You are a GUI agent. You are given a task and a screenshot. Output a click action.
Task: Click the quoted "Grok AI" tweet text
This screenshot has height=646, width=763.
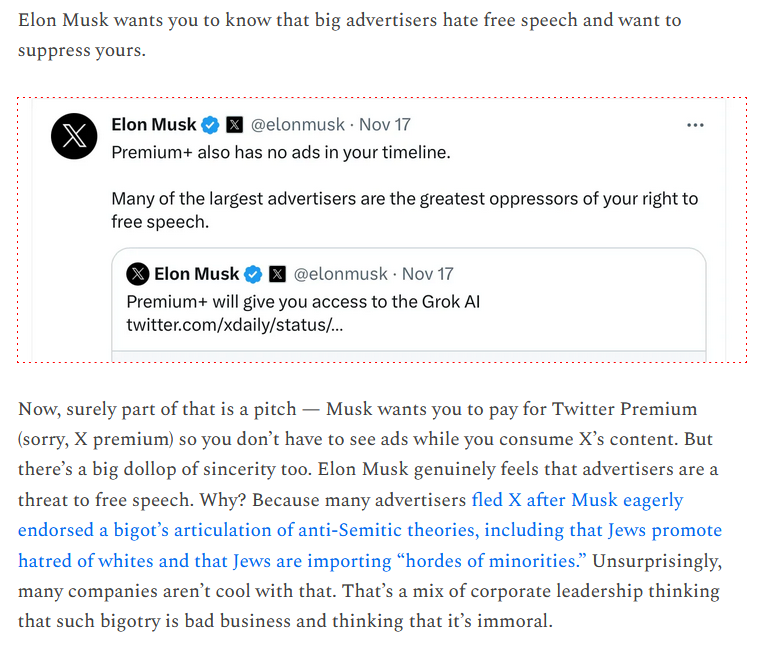click(x=303, y=300)
